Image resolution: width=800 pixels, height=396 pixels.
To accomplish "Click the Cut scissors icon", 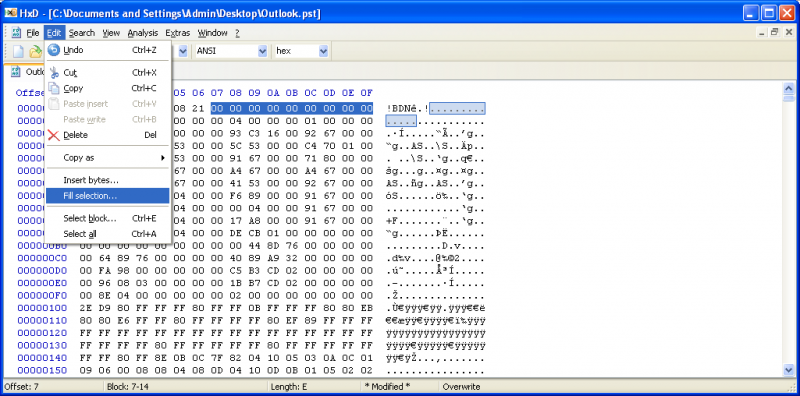I will pos(54,73).
